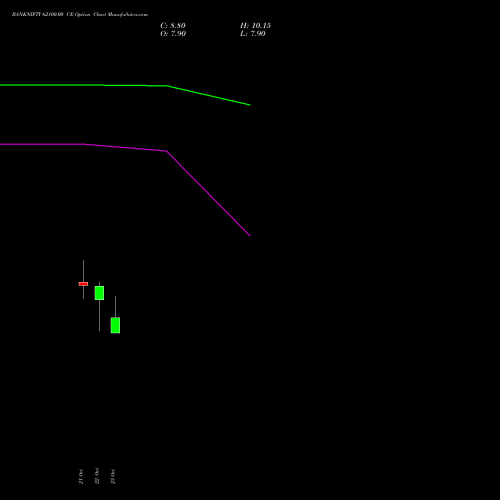The image size is (500, 500).
Task: Click the BANKNIFTY CE Option chart title
Action: pos(80,15)
